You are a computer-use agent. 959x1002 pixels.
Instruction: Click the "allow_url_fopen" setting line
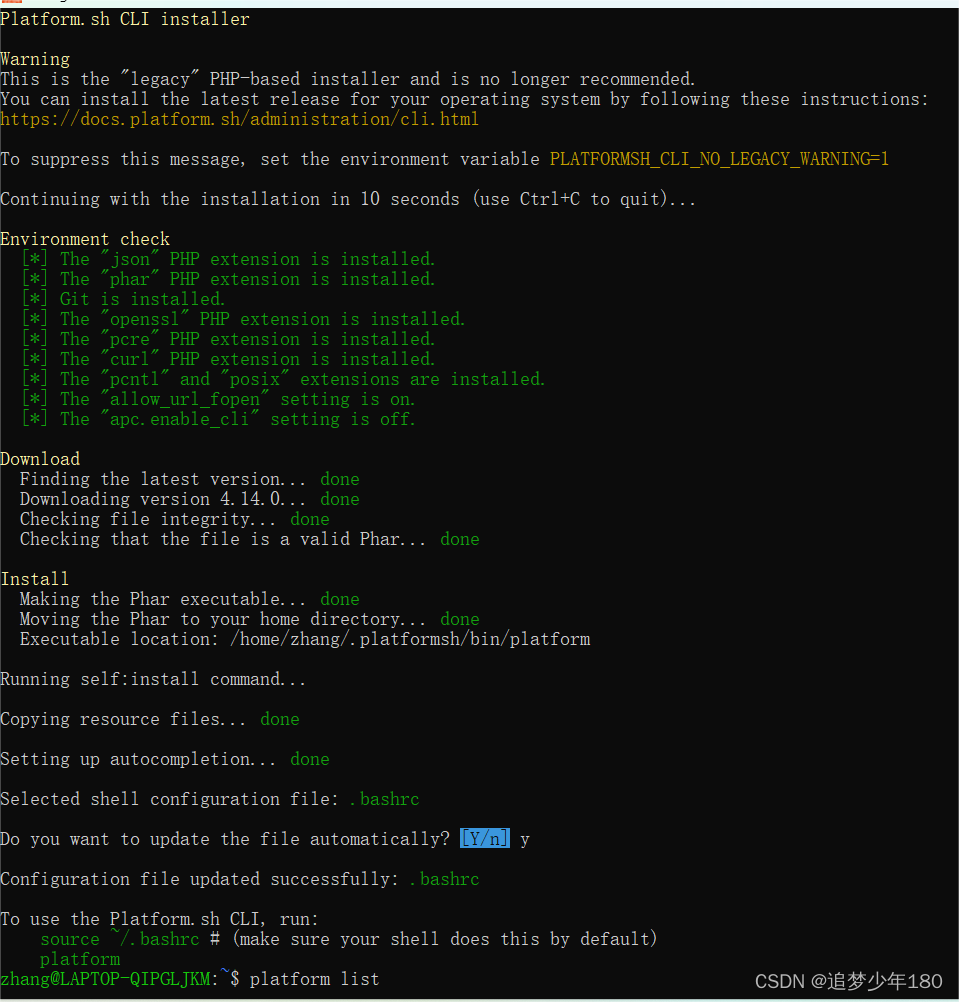(x=219, y=399)
